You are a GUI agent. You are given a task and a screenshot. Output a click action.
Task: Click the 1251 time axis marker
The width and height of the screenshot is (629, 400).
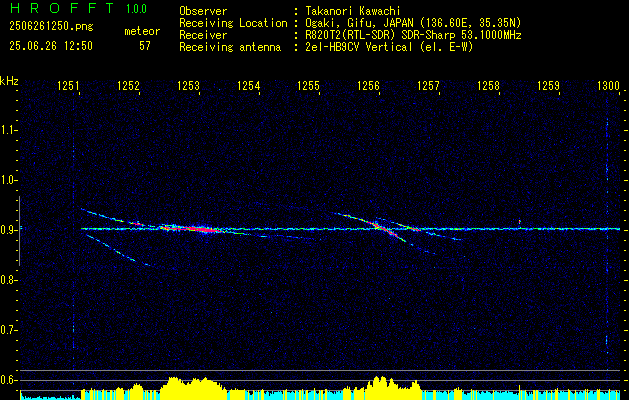point(68,85)
